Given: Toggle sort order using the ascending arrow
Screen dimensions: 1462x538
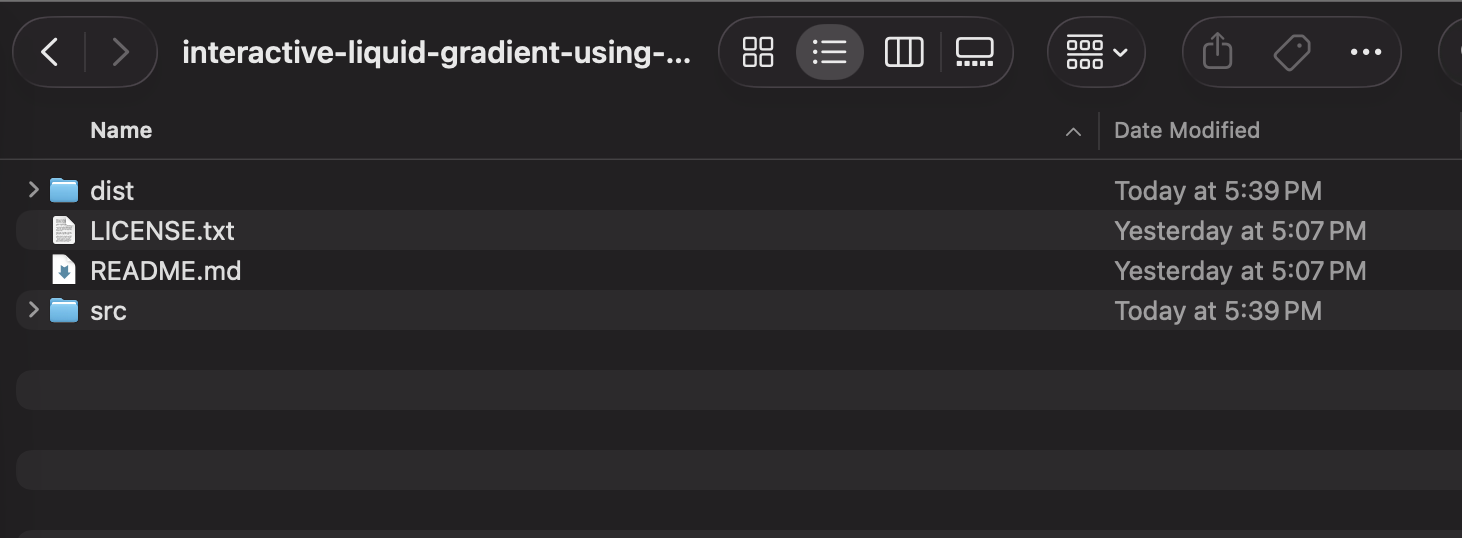Looking at the screenshot, I should click(1073, 131).
